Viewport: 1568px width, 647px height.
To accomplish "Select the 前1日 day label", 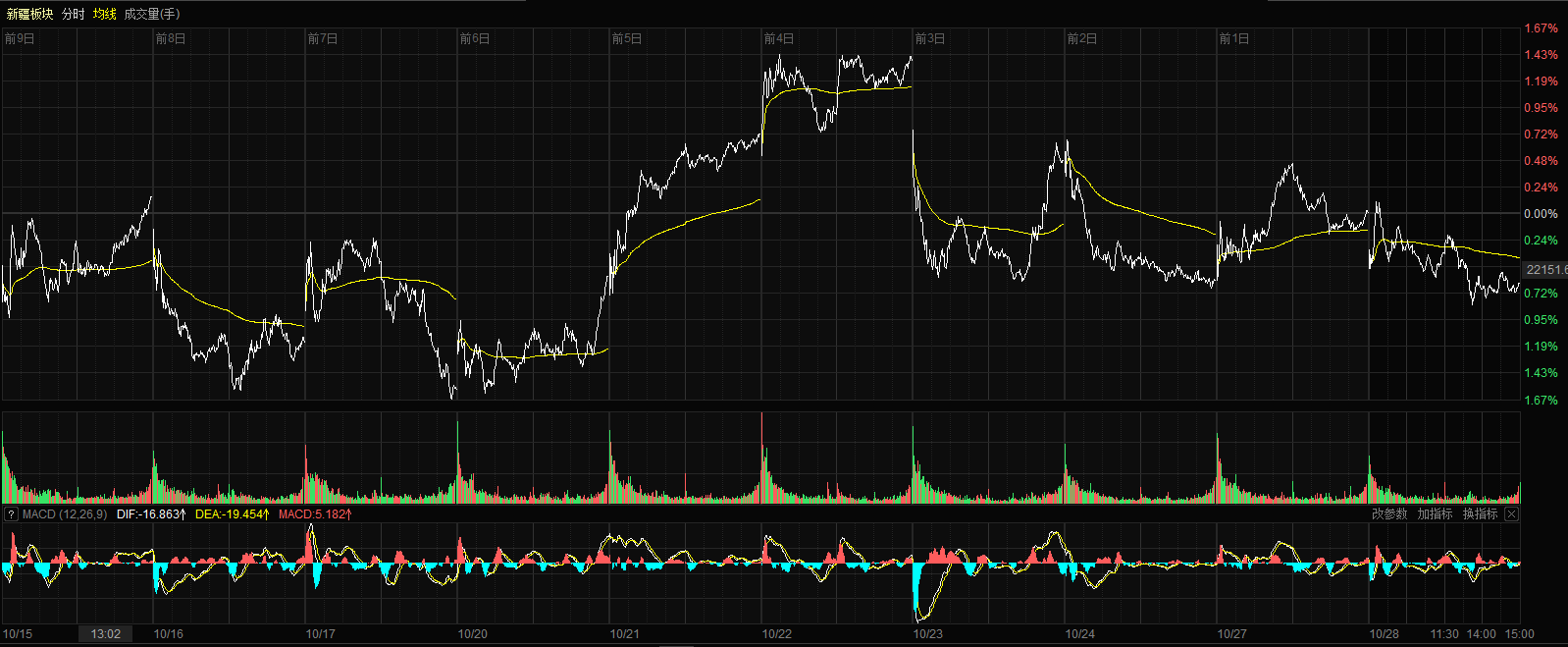I will [1233, 38].
